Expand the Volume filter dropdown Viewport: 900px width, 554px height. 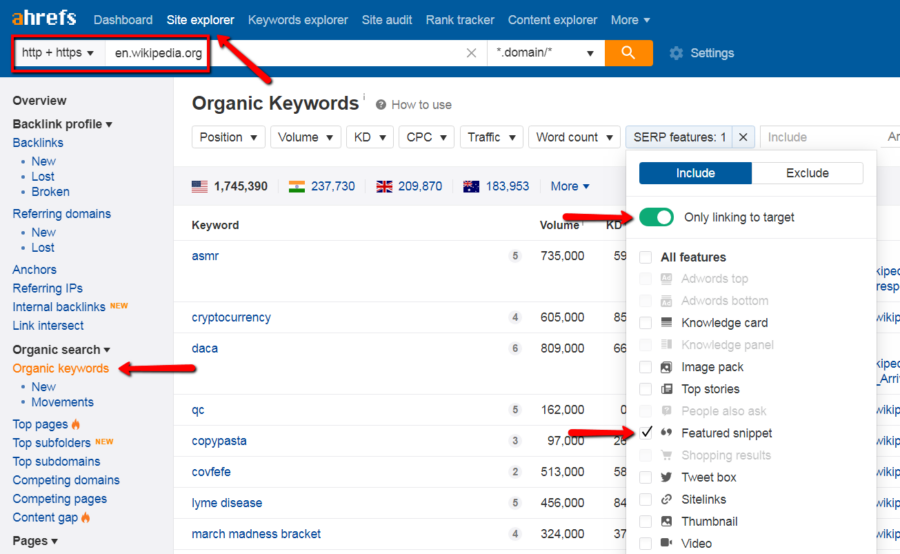[x=306, y=137]
